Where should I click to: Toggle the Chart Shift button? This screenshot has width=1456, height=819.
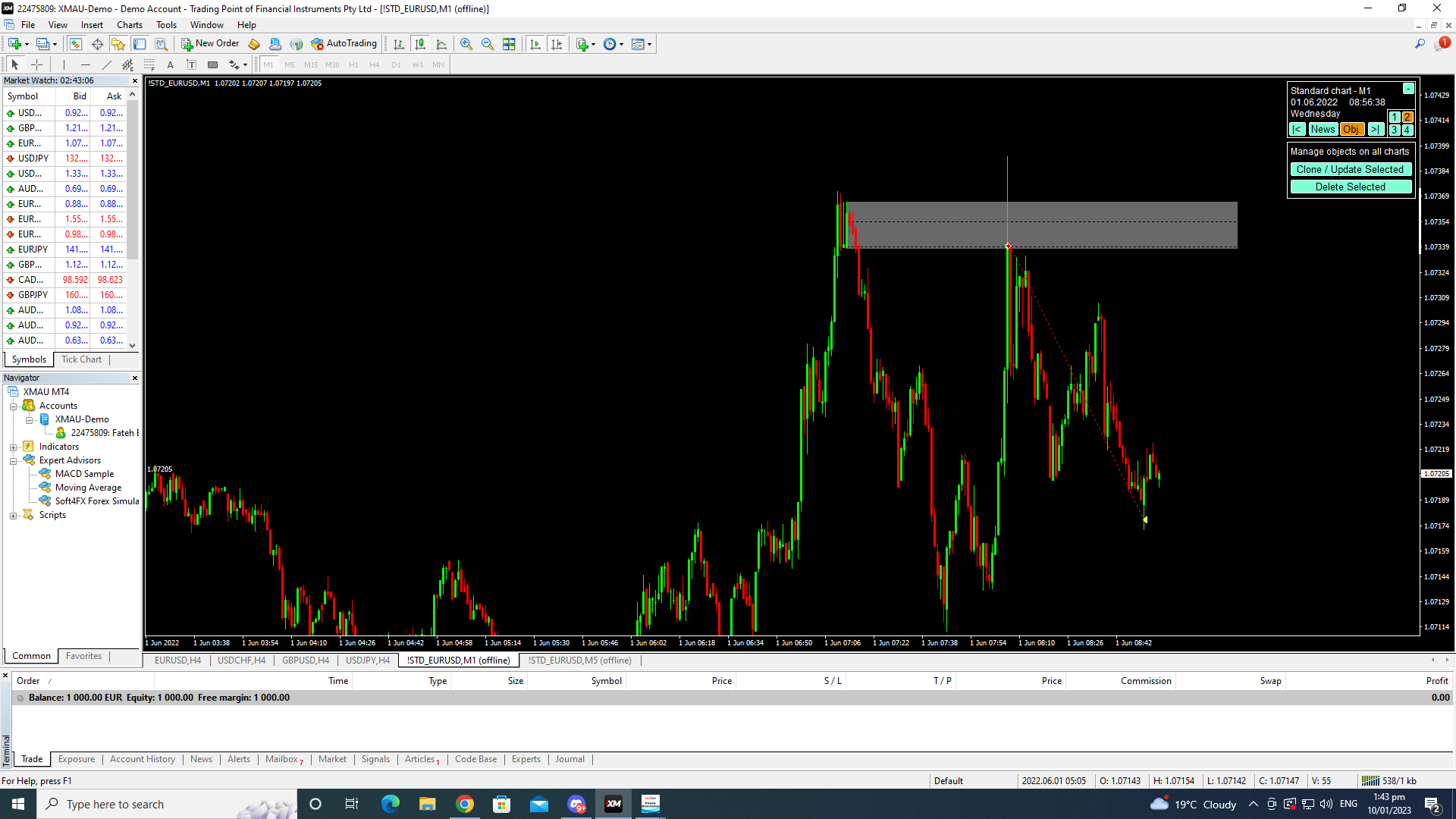click(x=557, y=44)
